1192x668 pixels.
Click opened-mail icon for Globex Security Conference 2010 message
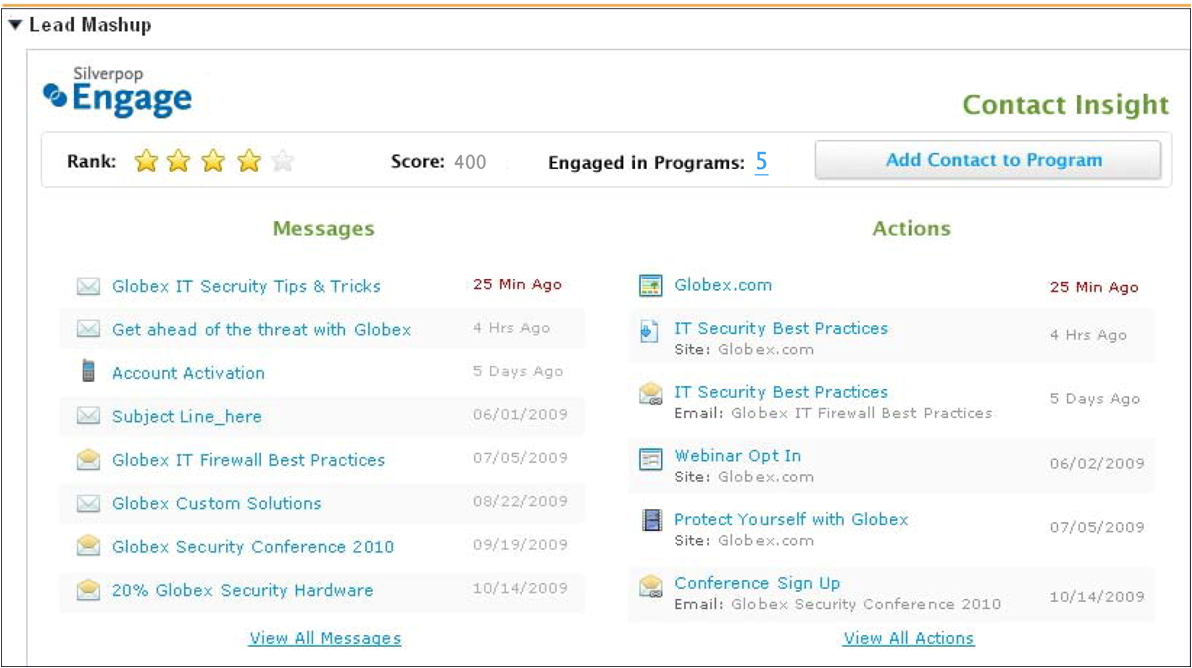pos(88,546)
